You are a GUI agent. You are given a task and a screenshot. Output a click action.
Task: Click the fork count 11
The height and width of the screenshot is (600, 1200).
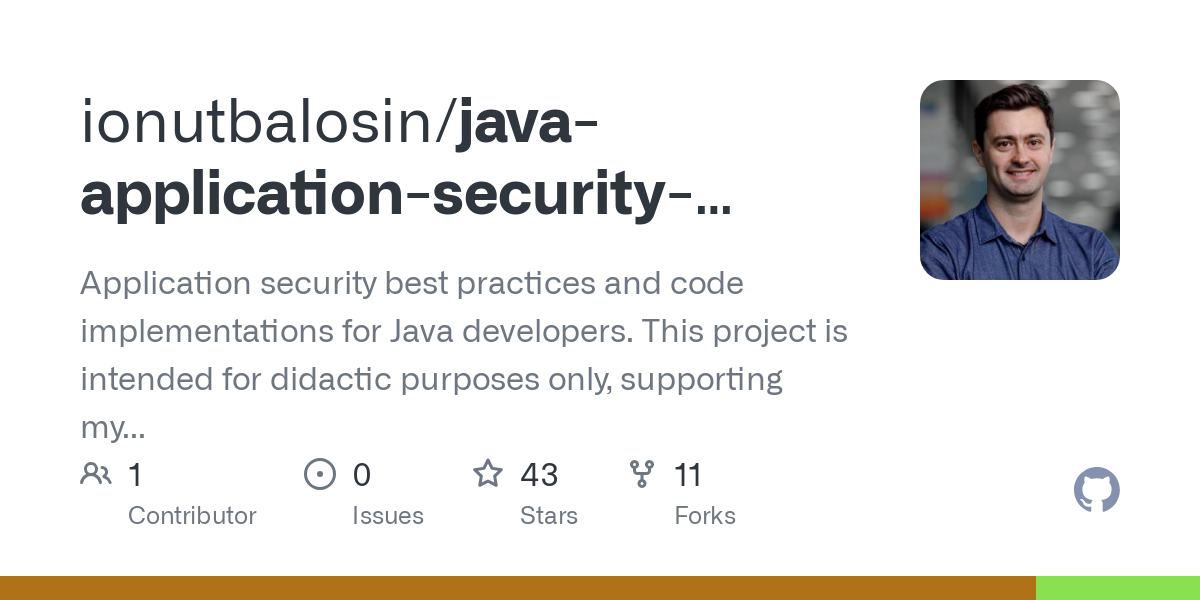click(x=688, y=474)
